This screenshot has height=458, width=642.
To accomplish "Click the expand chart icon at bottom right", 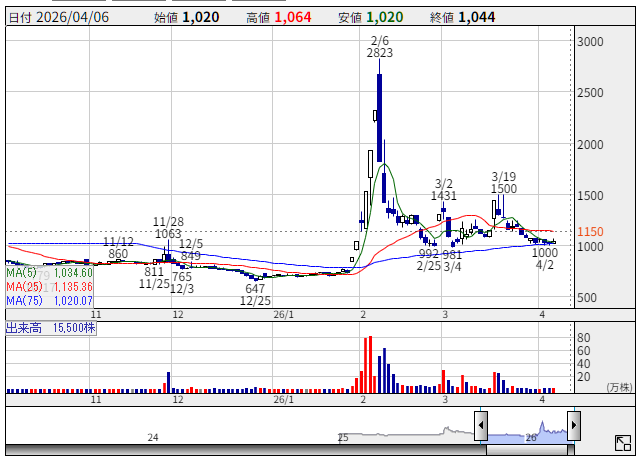I will tap(622, 442).
